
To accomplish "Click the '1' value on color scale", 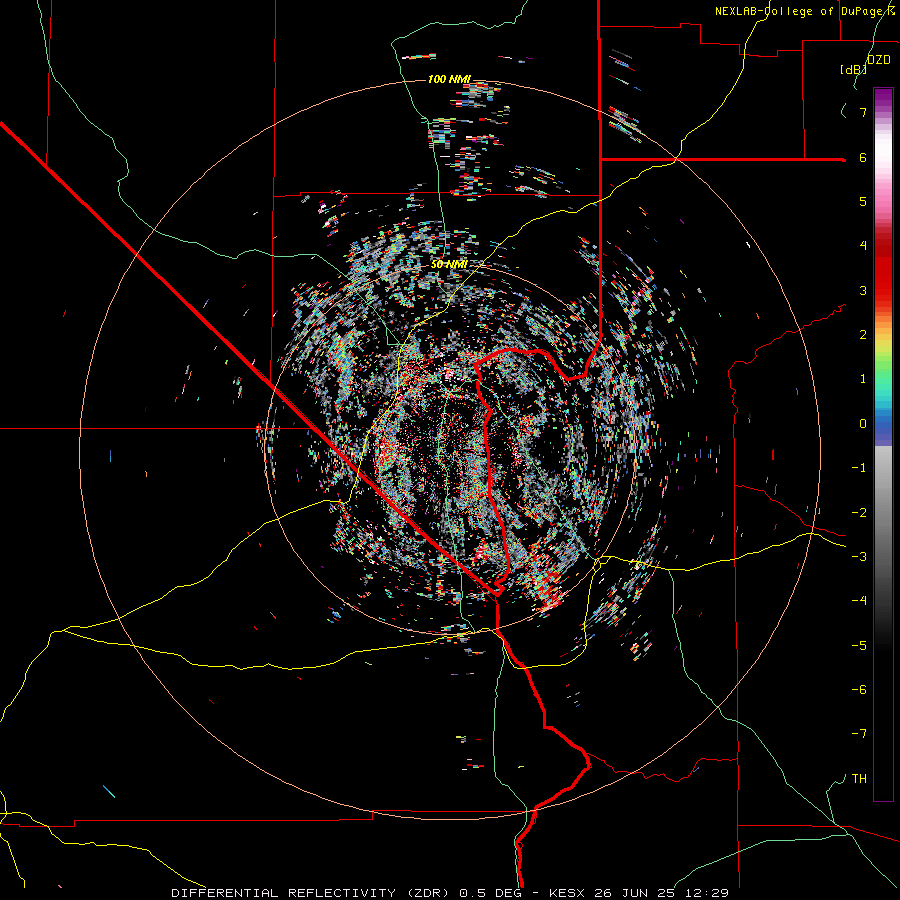I will [x=863, y=379].
